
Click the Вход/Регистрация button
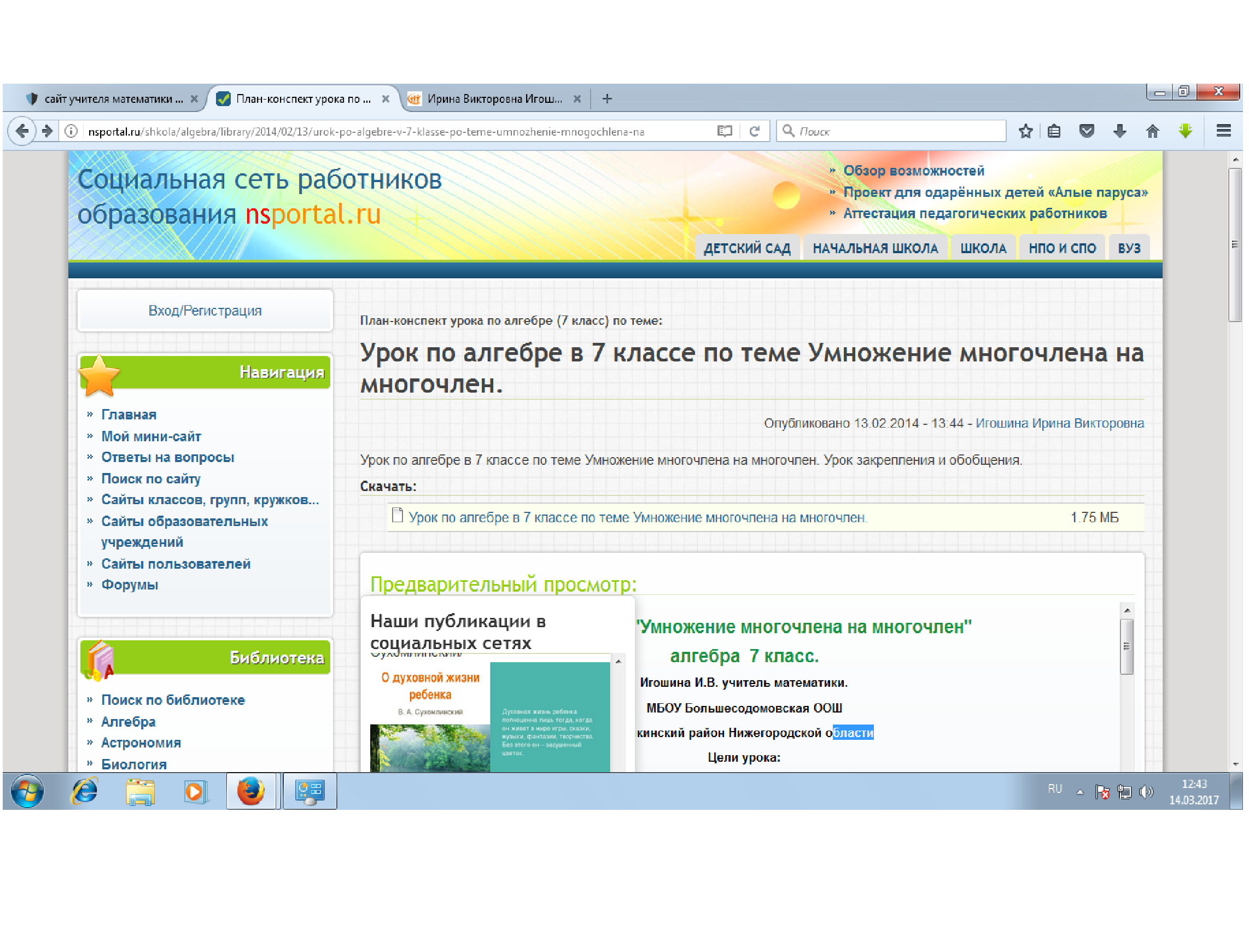205,311
